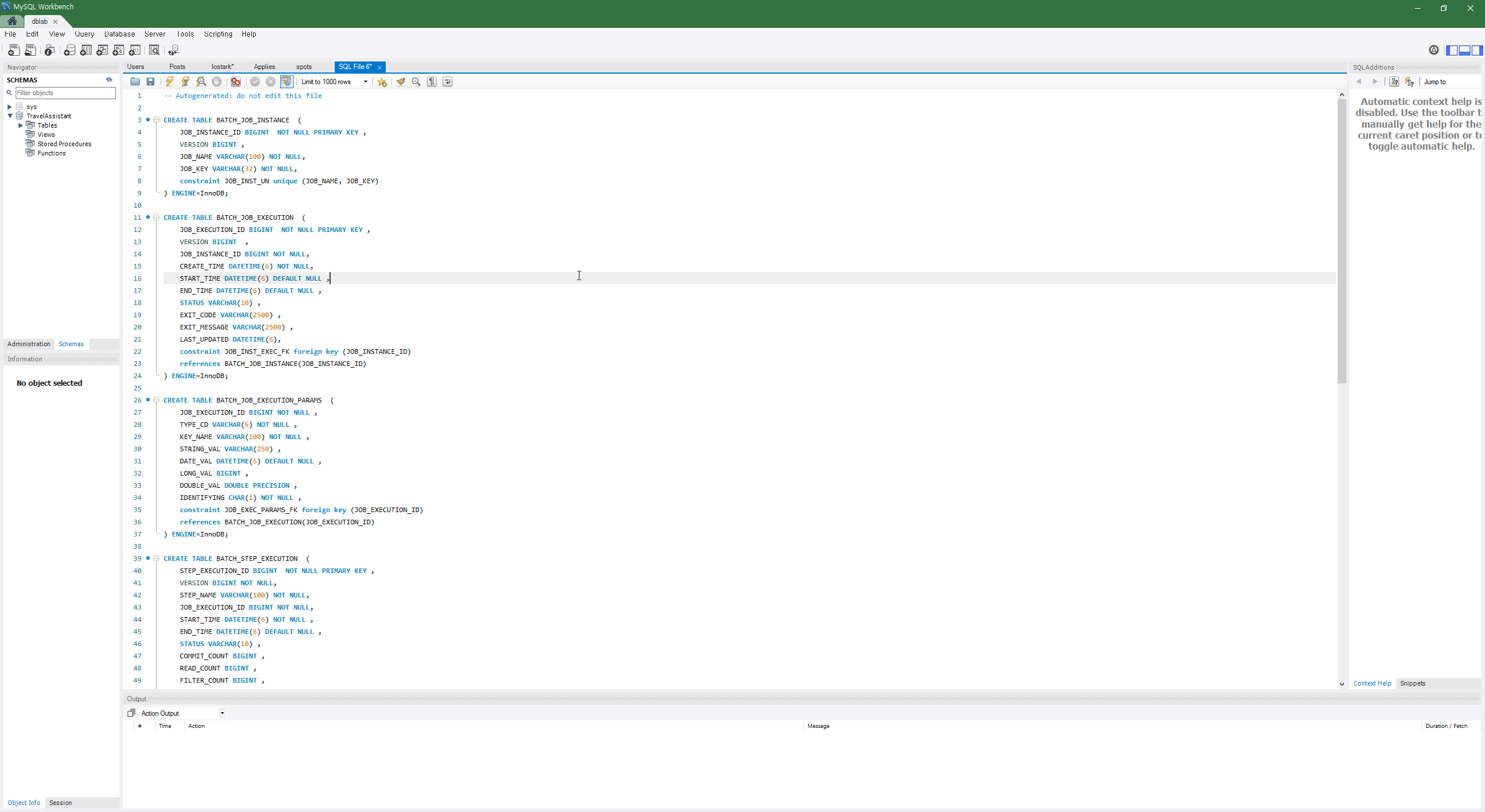Click the Execute lightning bolt icon
This screenshot has width=1485, height=812.
(x=170, y=82)
